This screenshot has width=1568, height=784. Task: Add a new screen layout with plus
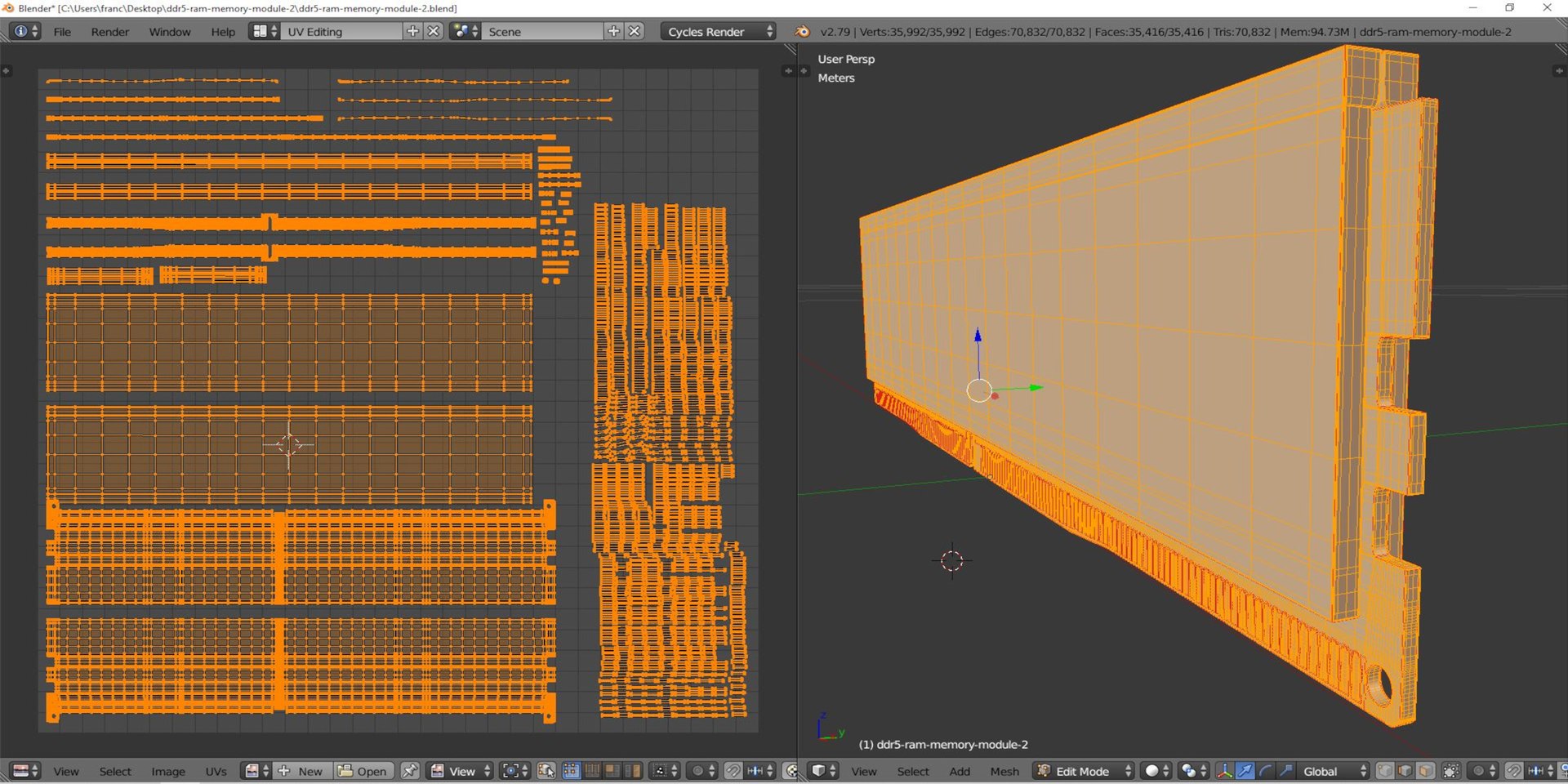(412, 31)
